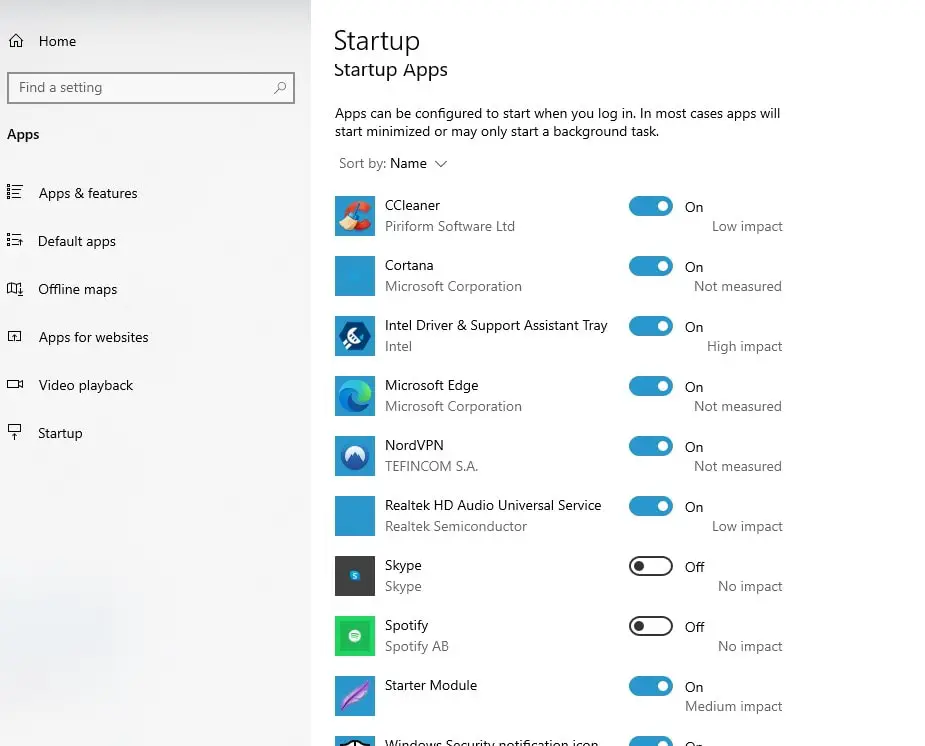Turn off Cortana startup toggle
925x746 pixels.
coord(651,267)
